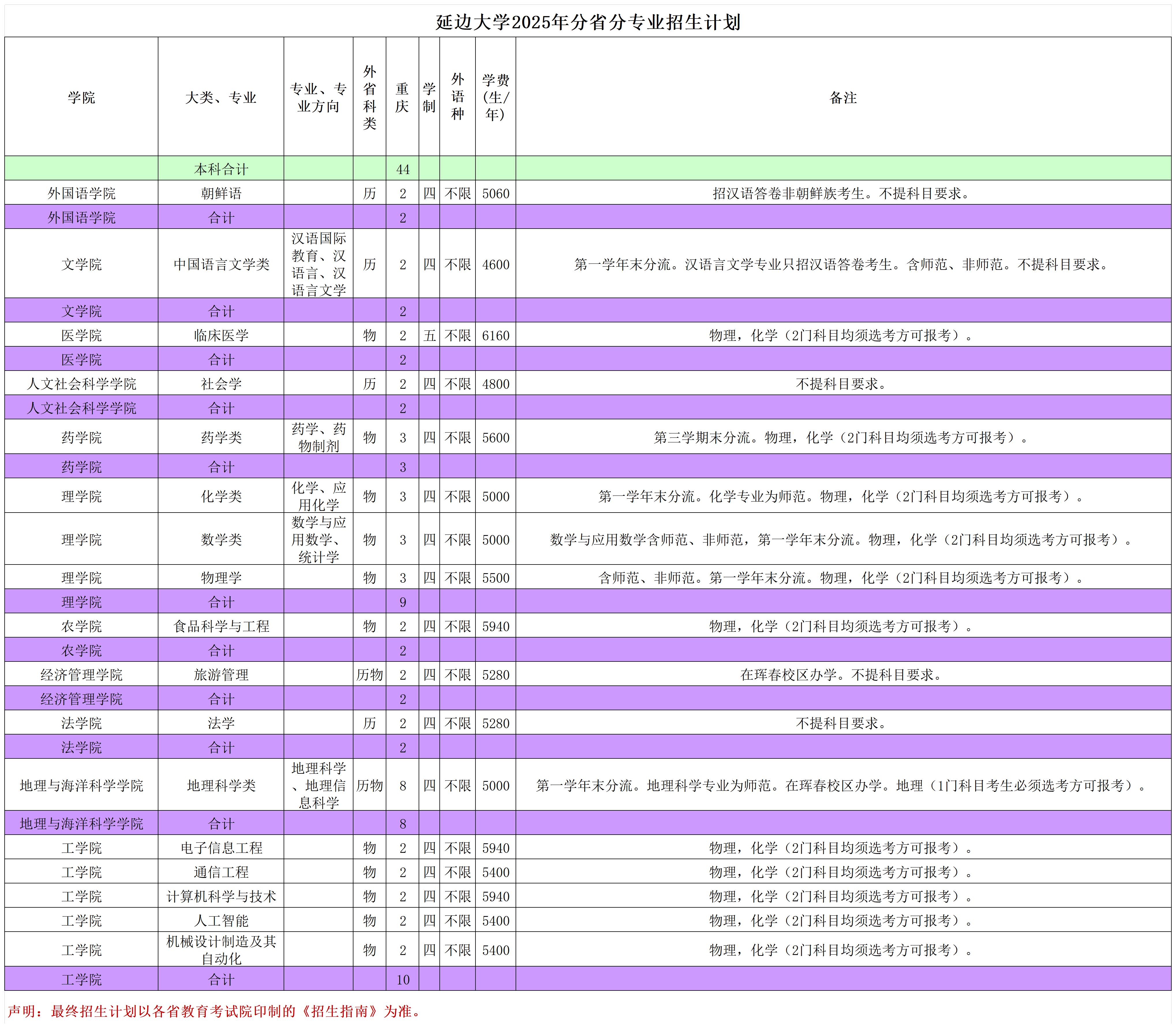This screenshot has width=1176, height=1028.
Task: Click remark starting 第三学期末分流
Action: click(843, 437)
